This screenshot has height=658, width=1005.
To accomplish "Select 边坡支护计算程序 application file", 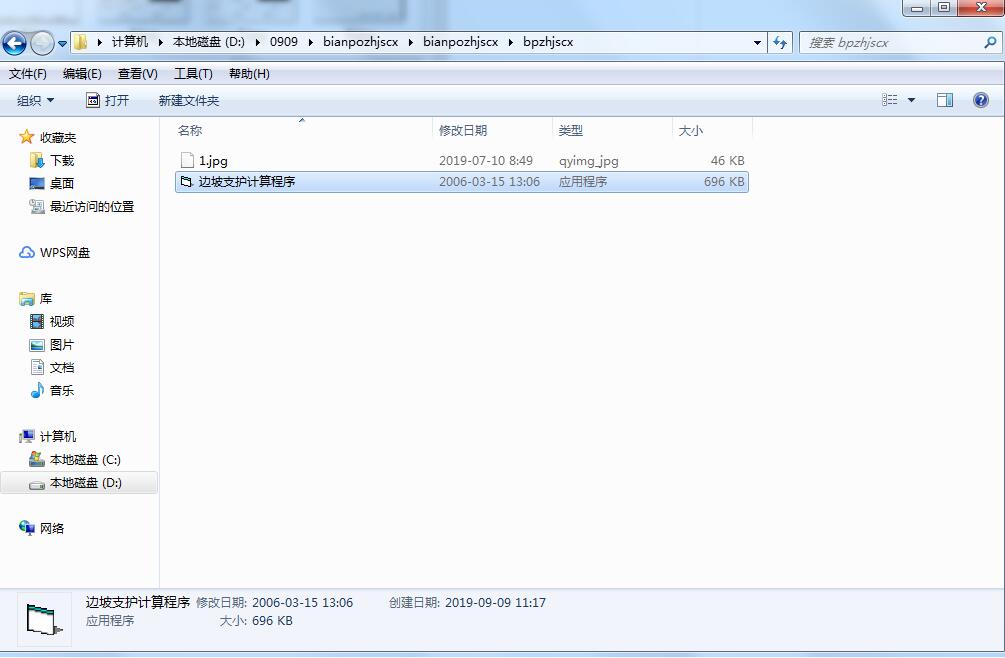I will coord(461,182).
